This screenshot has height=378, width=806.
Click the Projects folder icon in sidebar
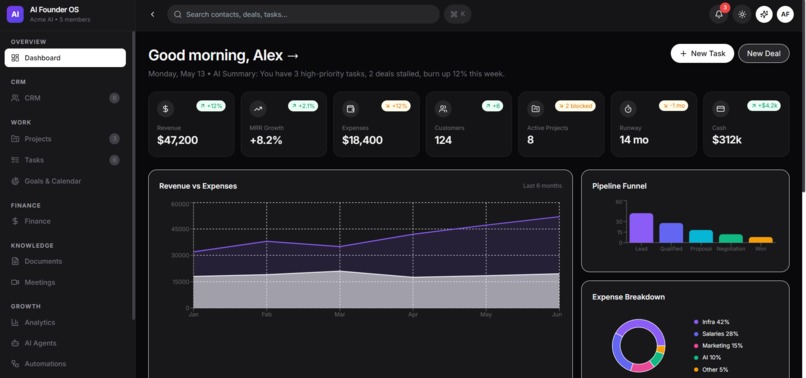pos(15,139)
